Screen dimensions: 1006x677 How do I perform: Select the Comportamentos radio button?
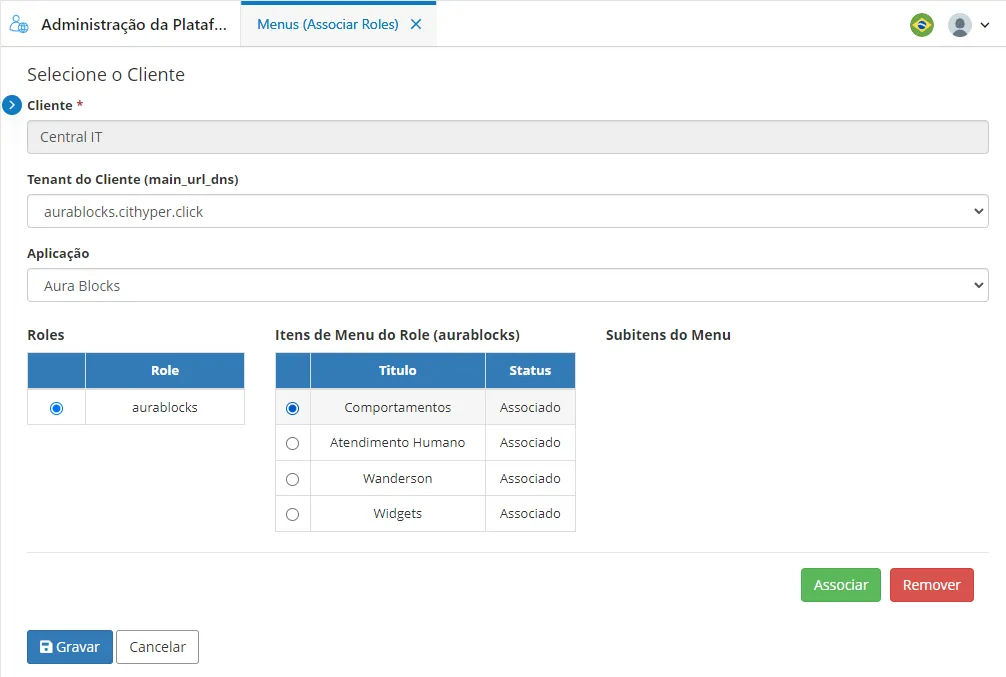pos(293,408)
